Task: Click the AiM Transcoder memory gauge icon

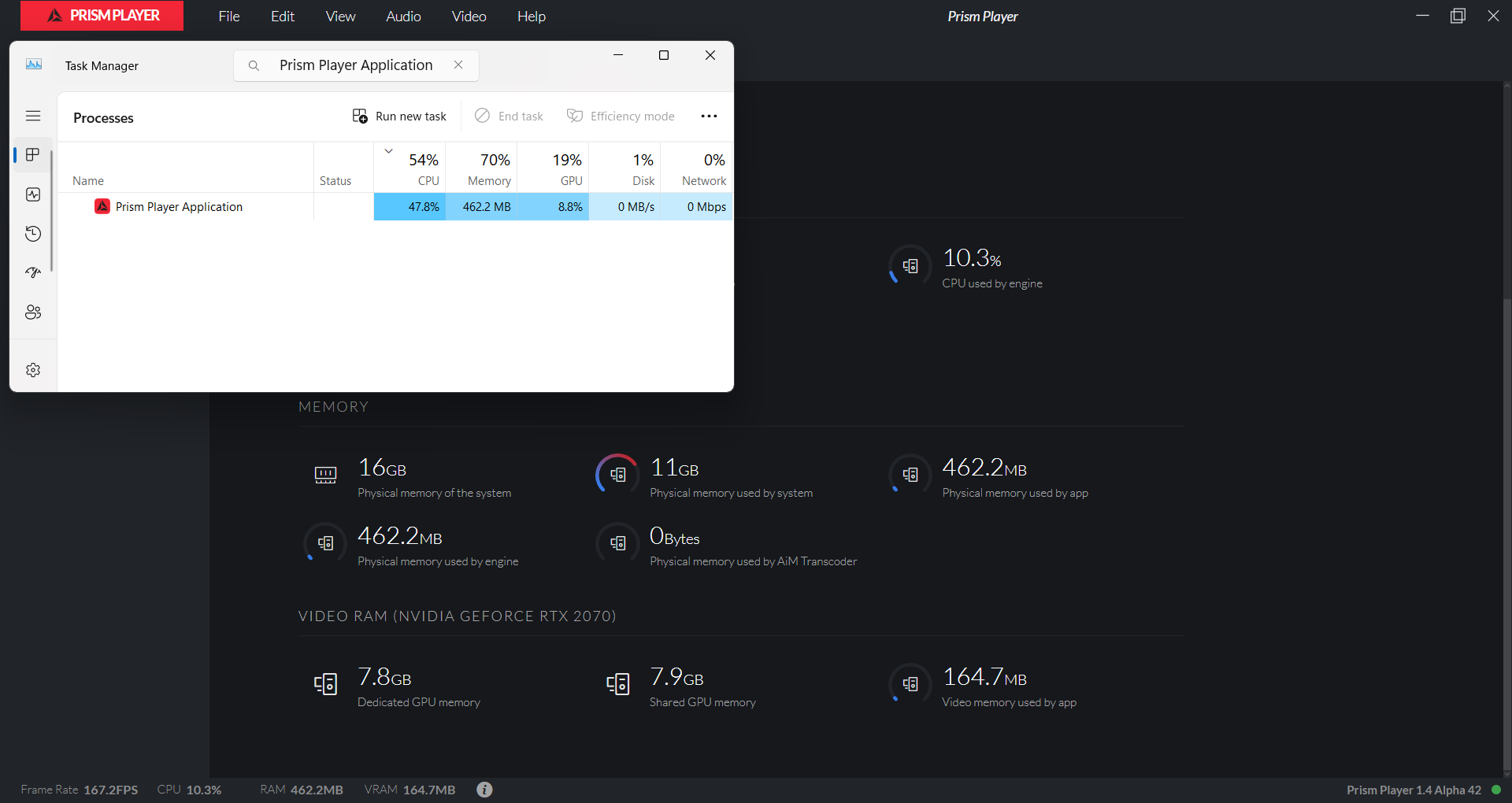Action: [x=618, y=543]
